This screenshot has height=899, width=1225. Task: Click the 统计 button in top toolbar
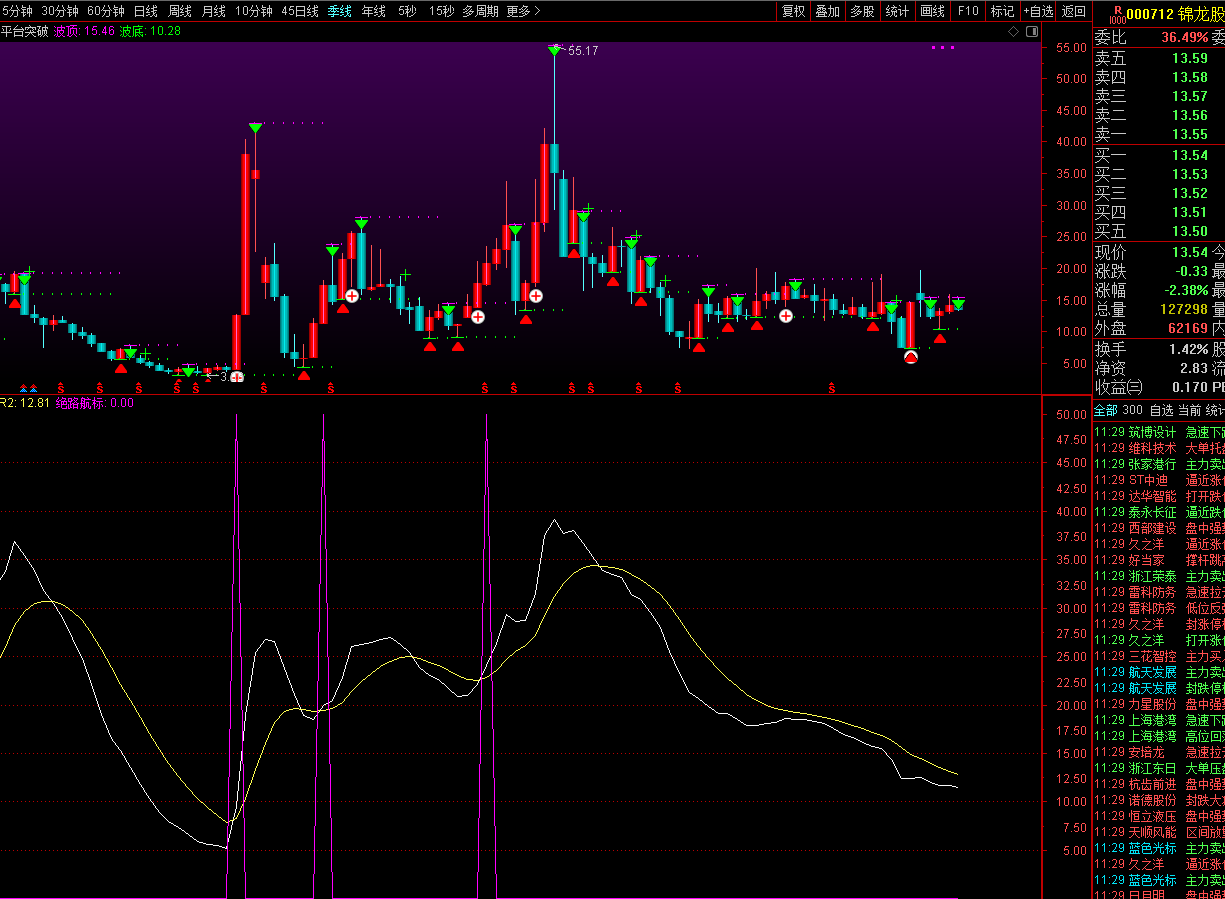coord(897,11)
